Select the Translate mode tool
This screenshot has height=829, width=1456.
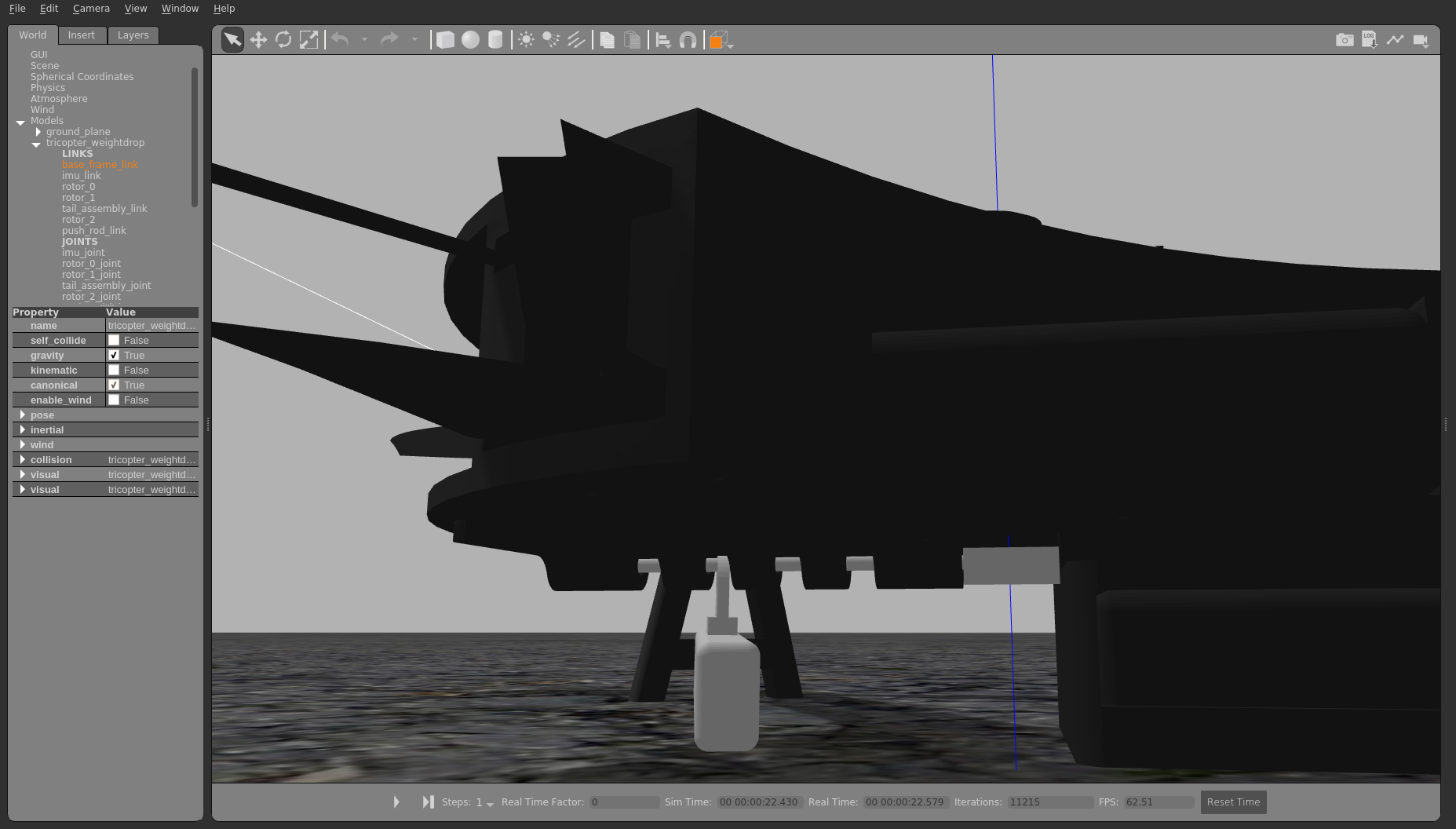click(258, 39)
